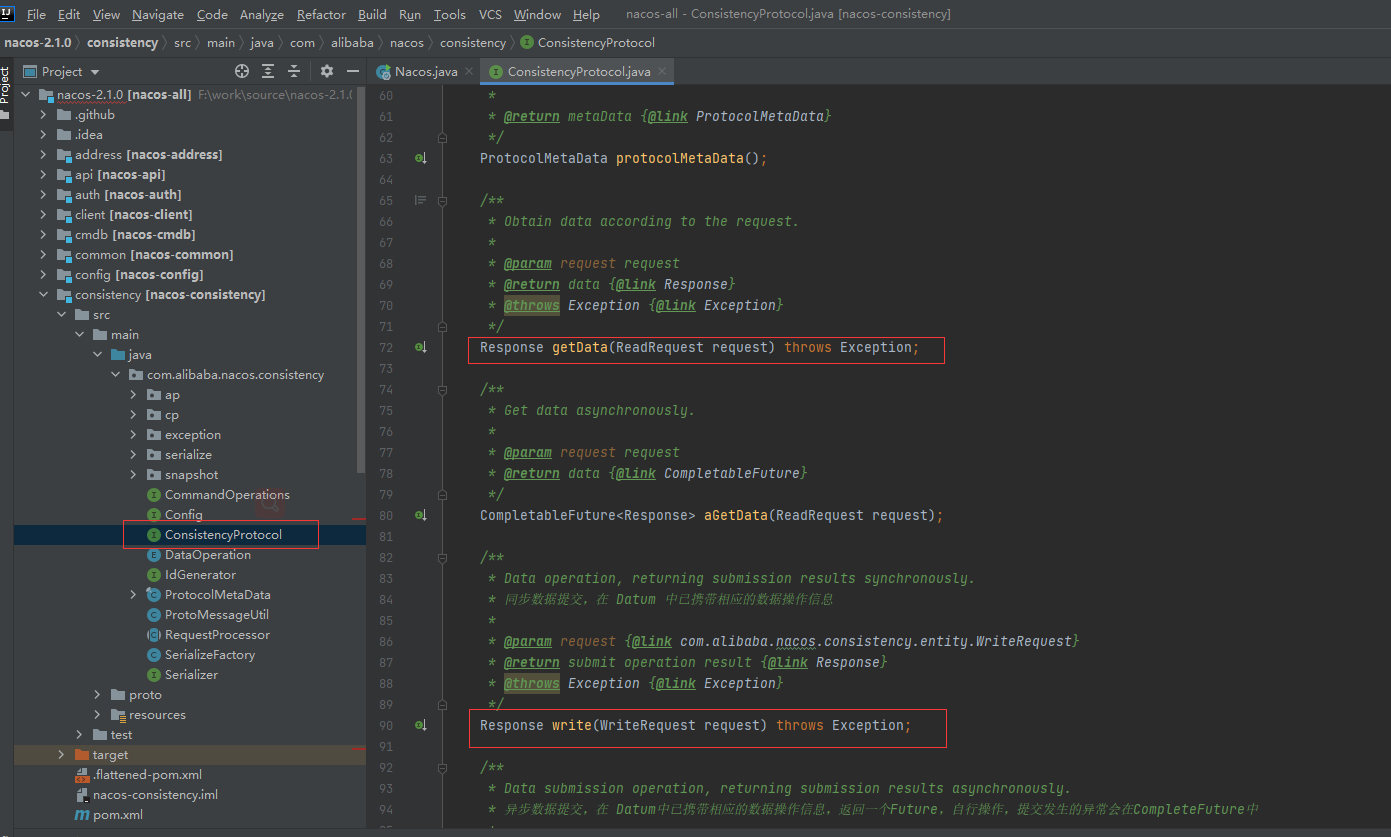Open the Refactor menu
The height and width of the screenshot is (837, 1391).
pyautogui.click(x=321, y=14)
